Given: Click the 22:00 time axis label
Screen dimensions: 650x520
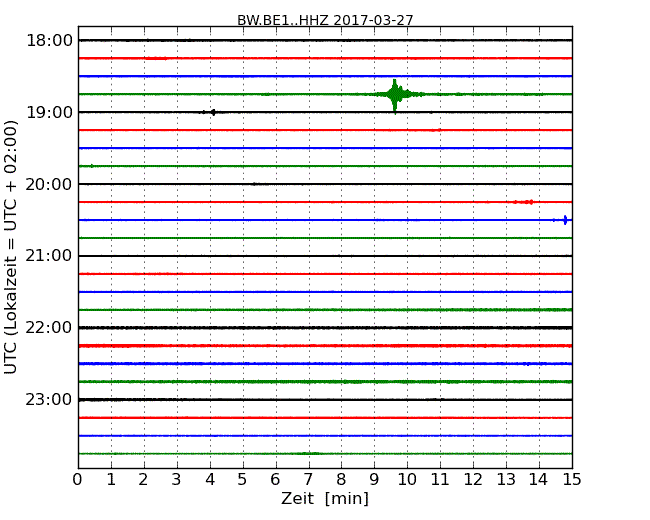Looking at the screenshot, I should [49, 328].
